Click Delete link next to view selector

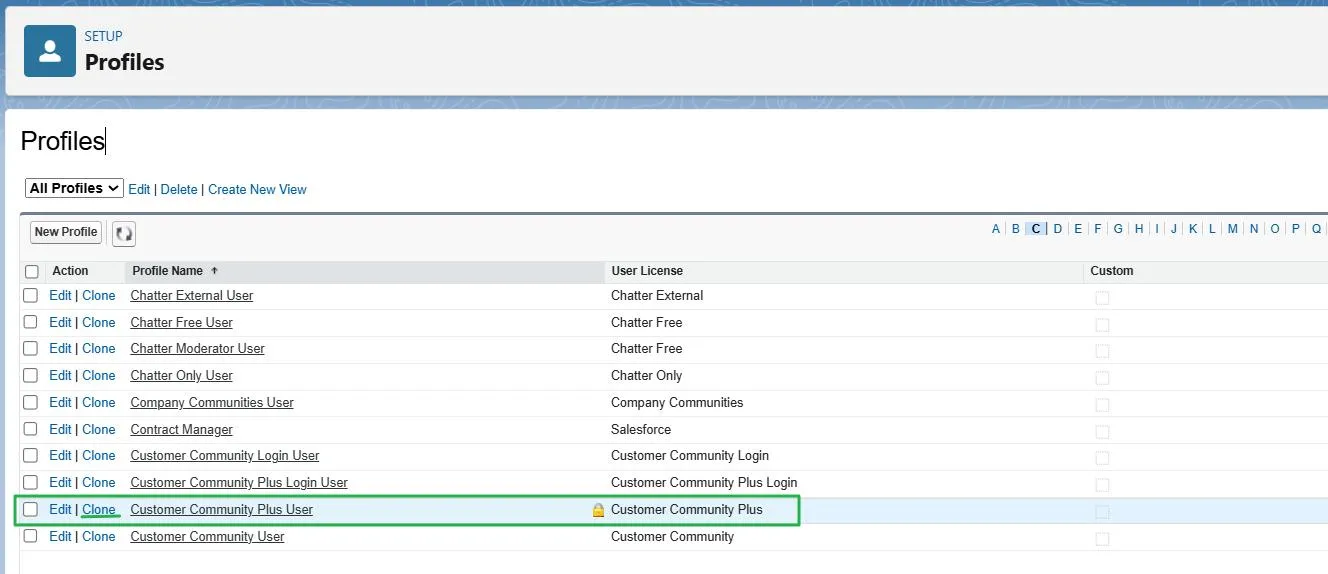(x=179, y=189)
